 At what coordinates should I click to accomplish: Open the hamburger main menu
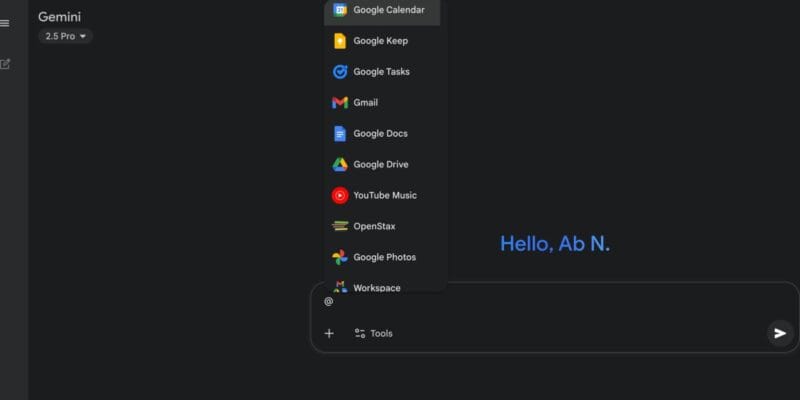click(4, 23)
